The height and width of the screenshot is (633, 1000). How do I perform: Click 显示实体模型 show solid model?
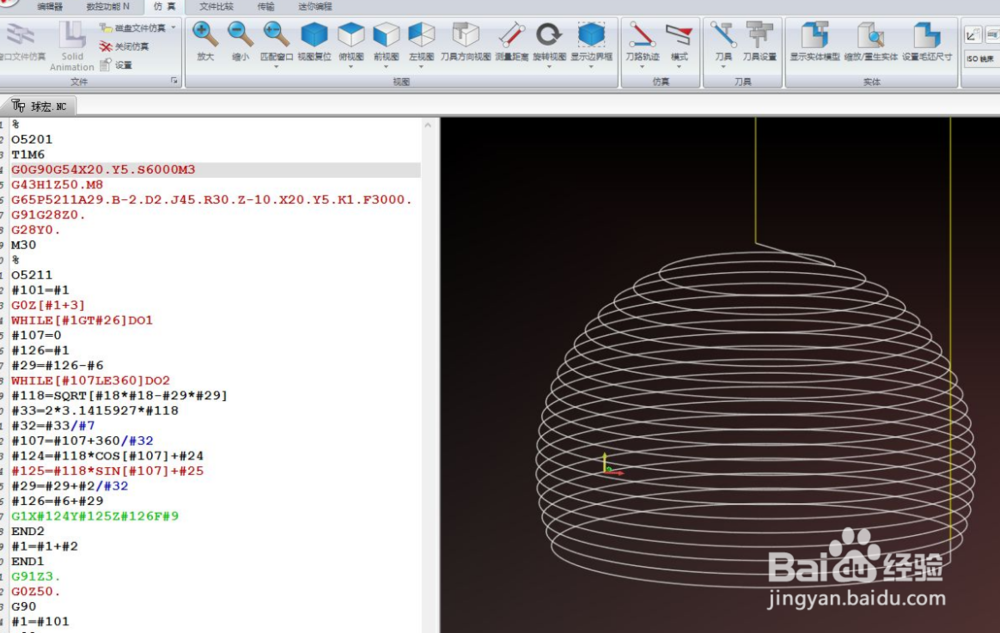814,34
